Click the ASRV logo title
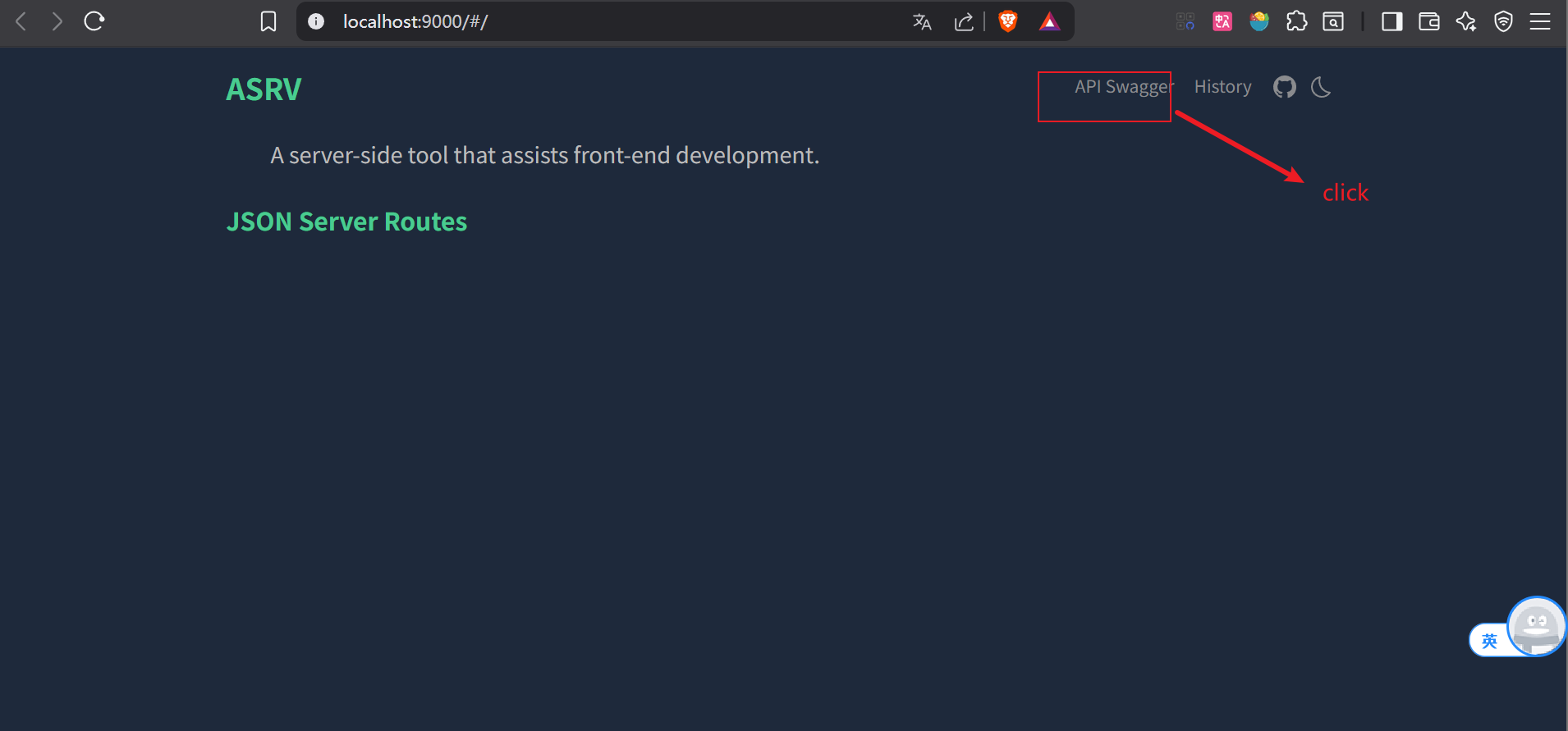This screenshot has width=1568, height=731. (264, 89)
